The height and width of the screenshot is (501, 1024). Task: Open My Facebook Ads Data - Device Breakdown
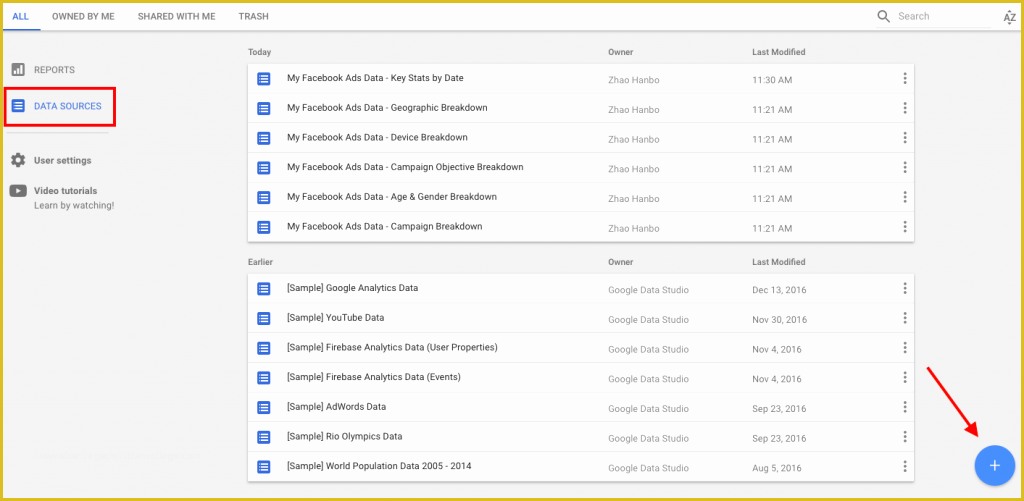377,137
